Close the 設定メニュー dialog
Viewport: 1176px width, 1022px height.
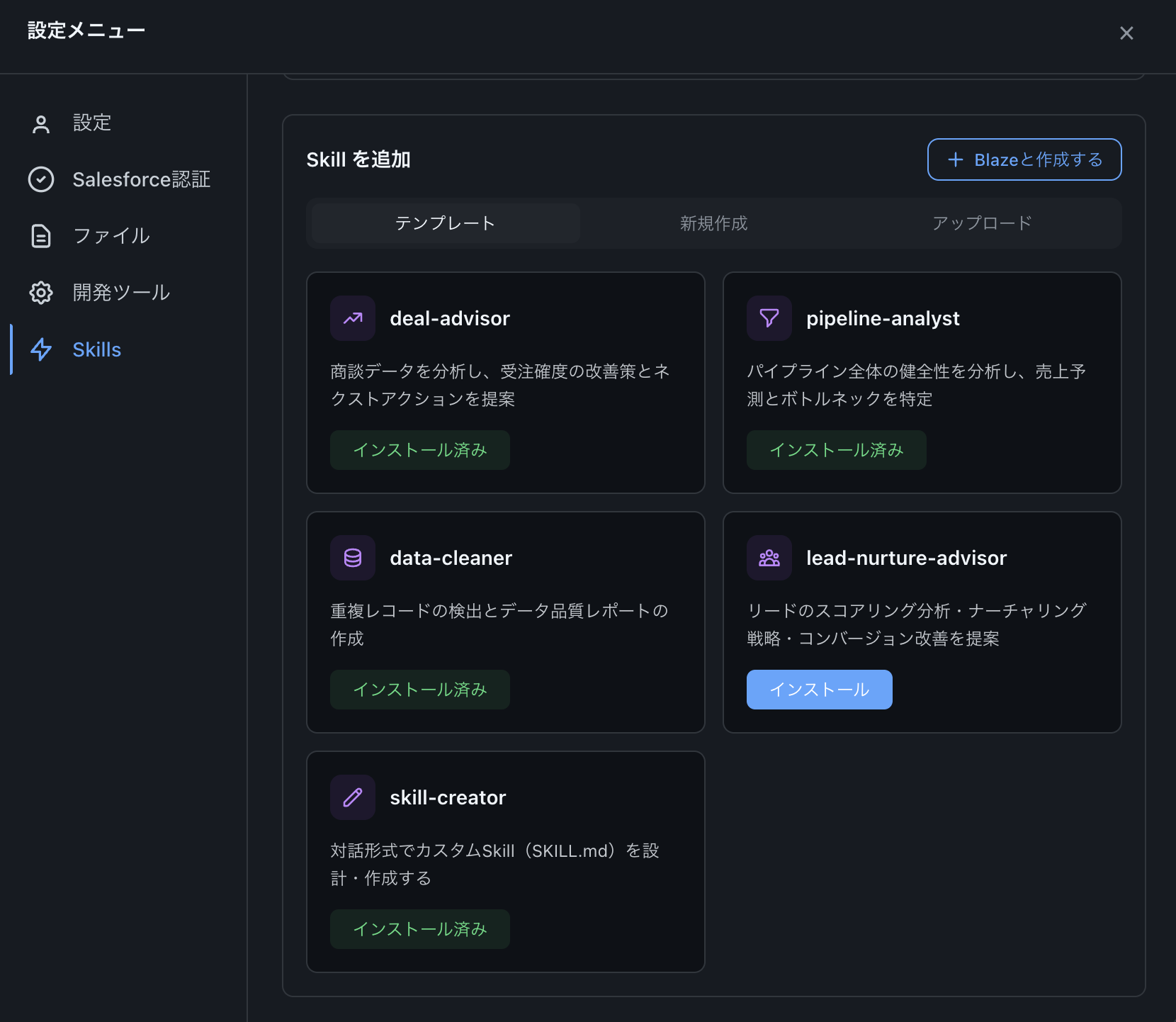point(1126,33)
